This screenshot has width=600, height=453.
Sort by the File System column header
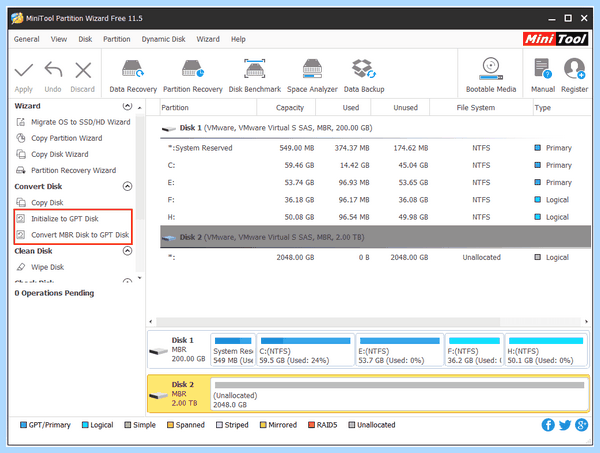click(x=481, y=108)
